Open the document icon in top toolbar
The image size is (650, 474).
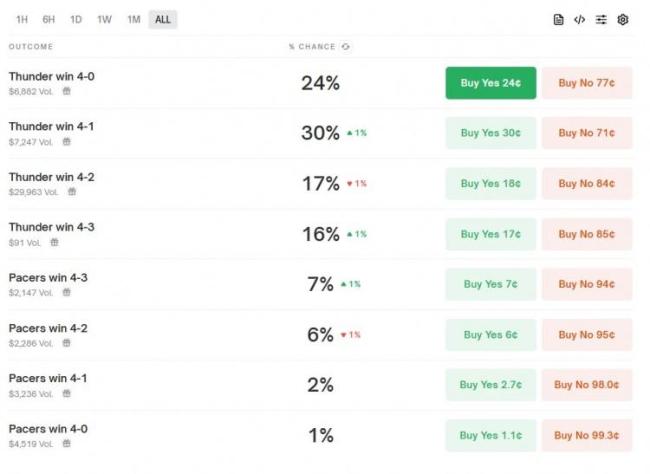(x=559, y=20)
